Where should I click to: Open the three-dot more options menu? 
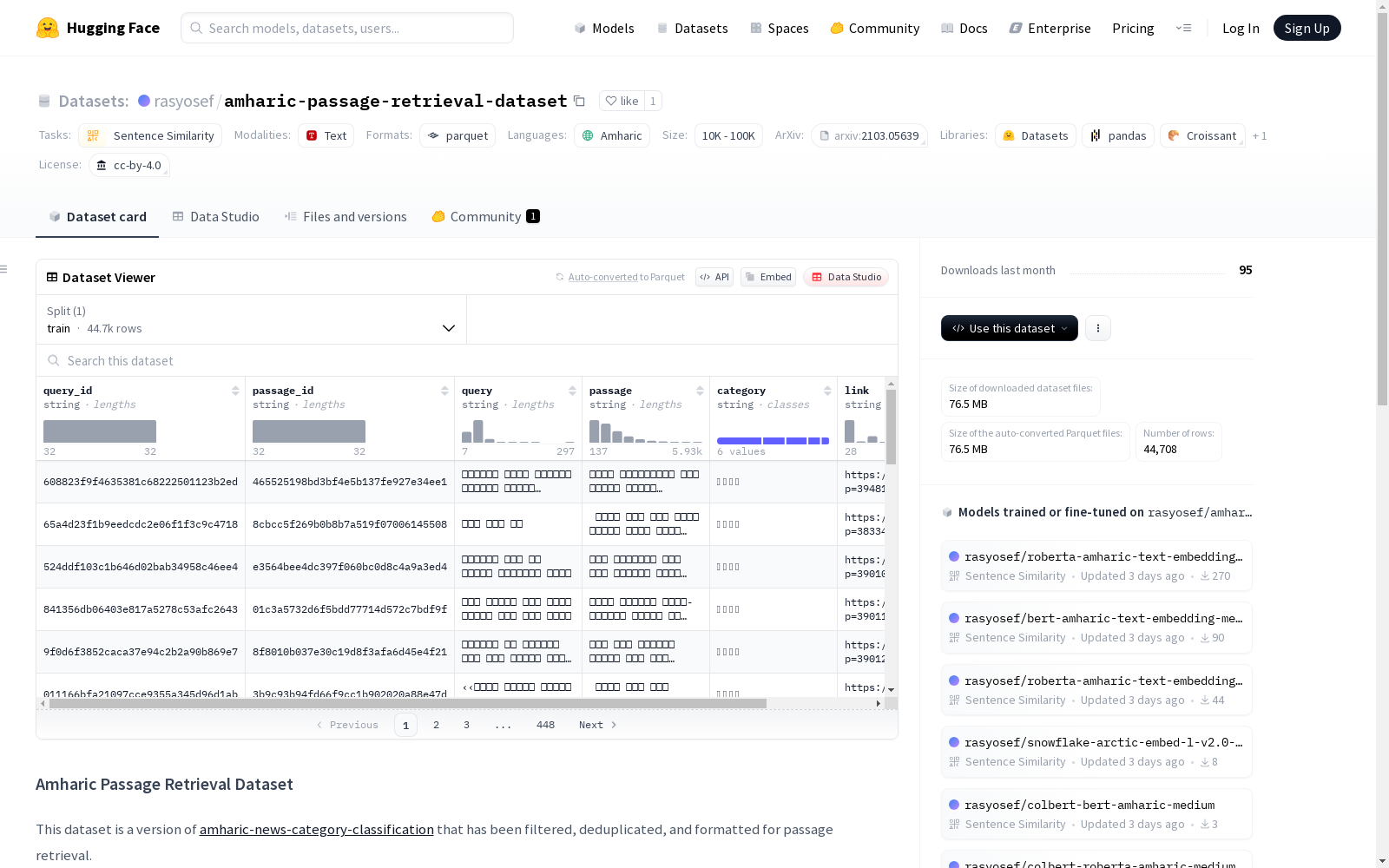[1097, 328]
